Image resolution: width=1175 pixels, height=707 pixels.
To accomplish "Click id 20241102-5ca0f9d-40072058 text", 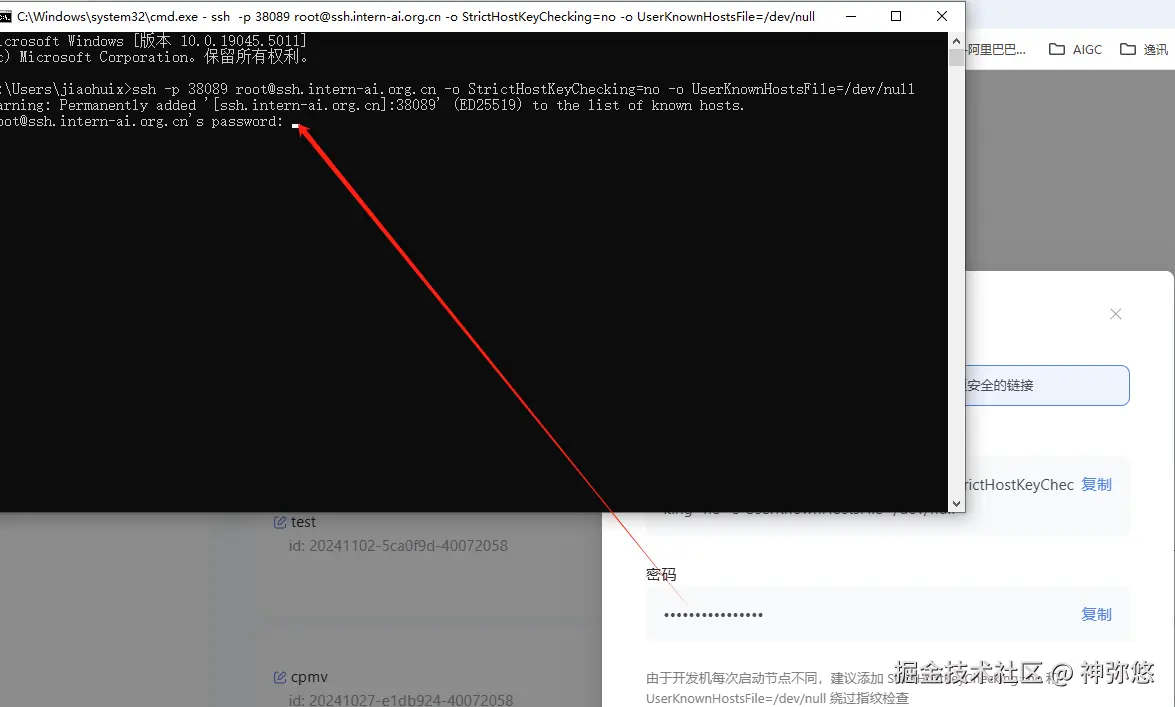I will click(398, 546).
